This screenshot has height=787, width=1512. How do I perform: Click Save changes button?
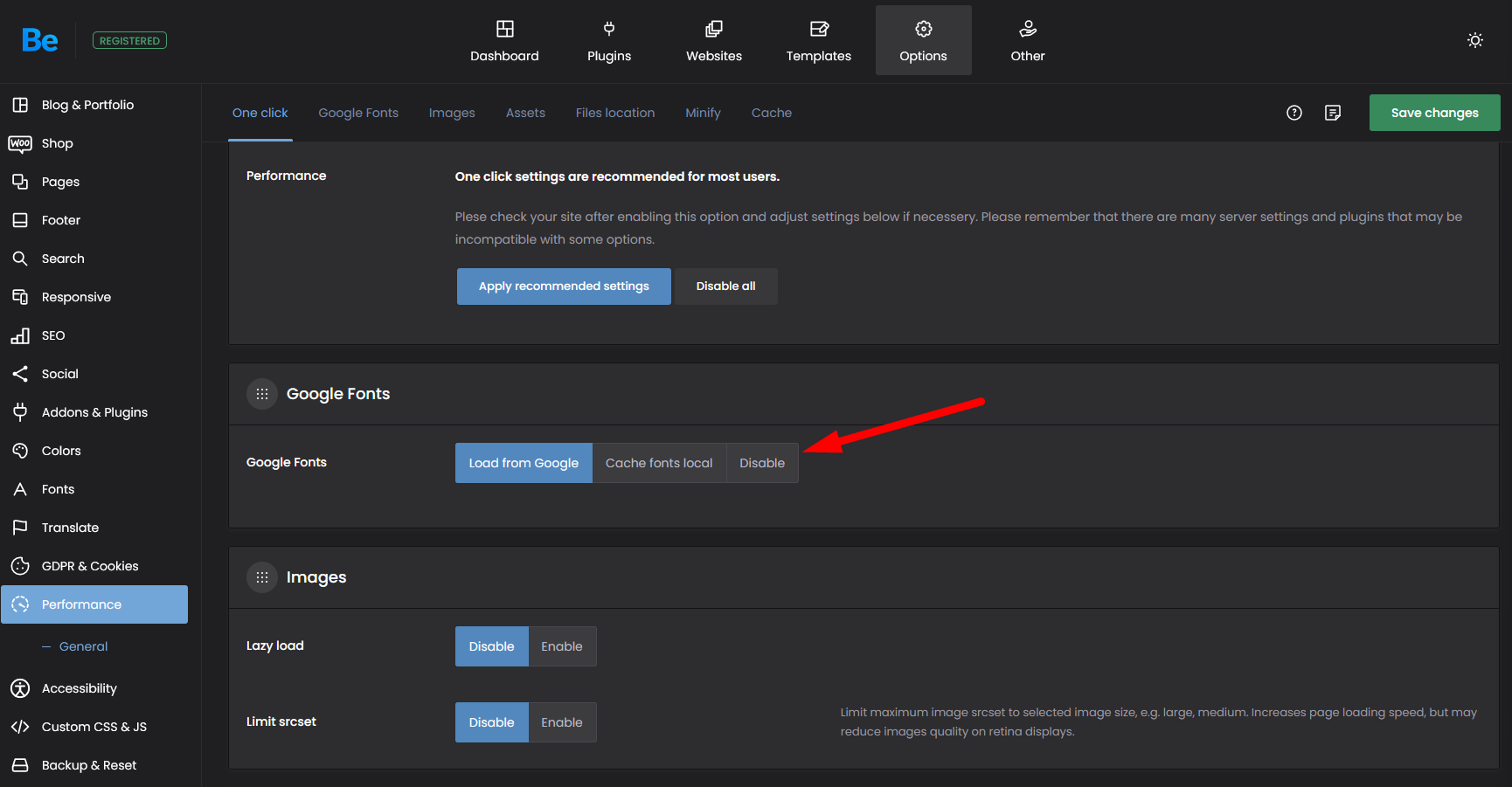coord(1435,113)
